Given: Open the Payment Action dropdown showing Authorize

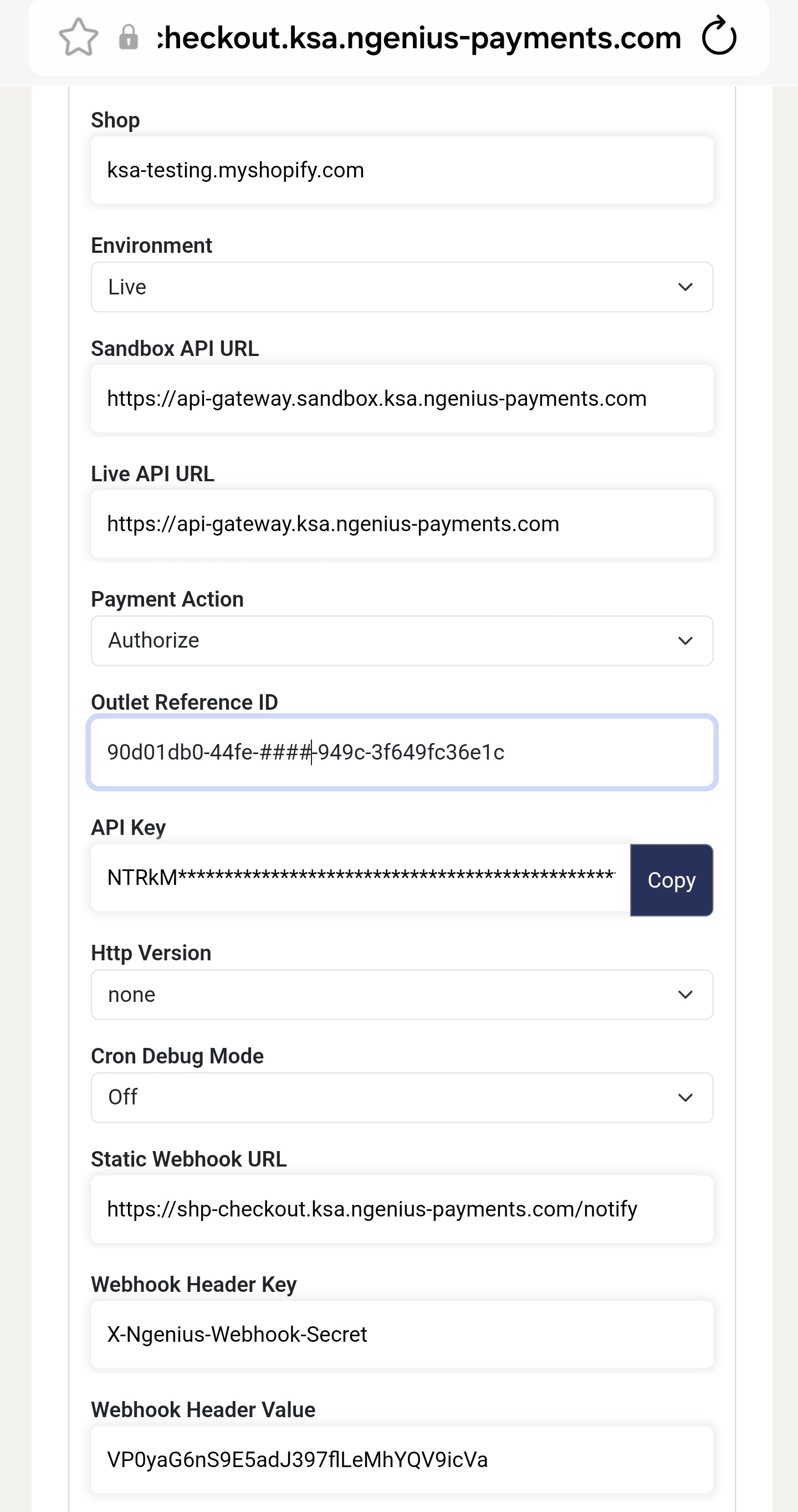Looking at the screenshot, I should tap(402, 640).
